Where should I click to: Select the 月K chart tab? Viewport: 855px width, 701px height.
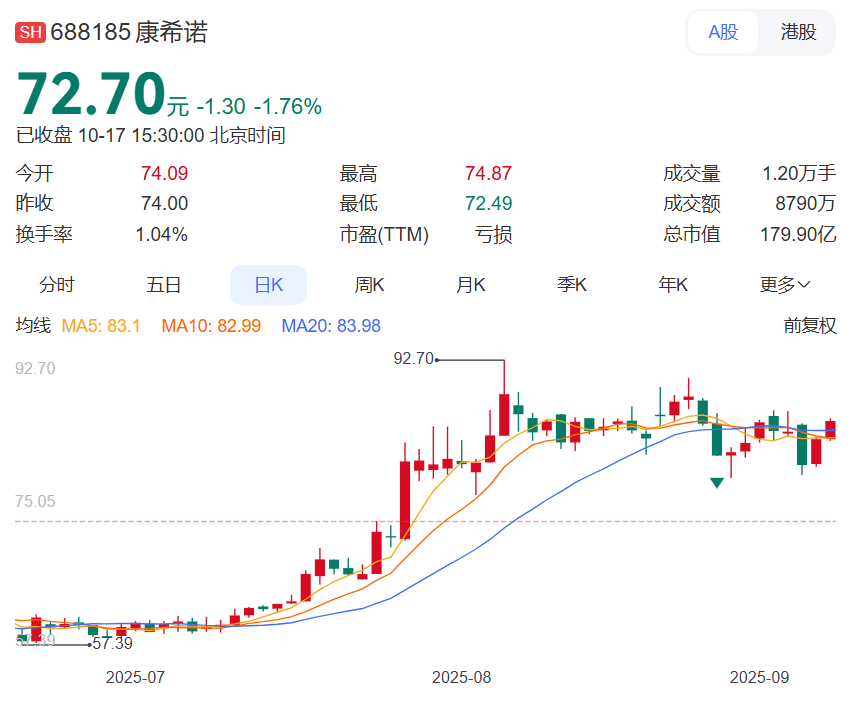(471, 285)
